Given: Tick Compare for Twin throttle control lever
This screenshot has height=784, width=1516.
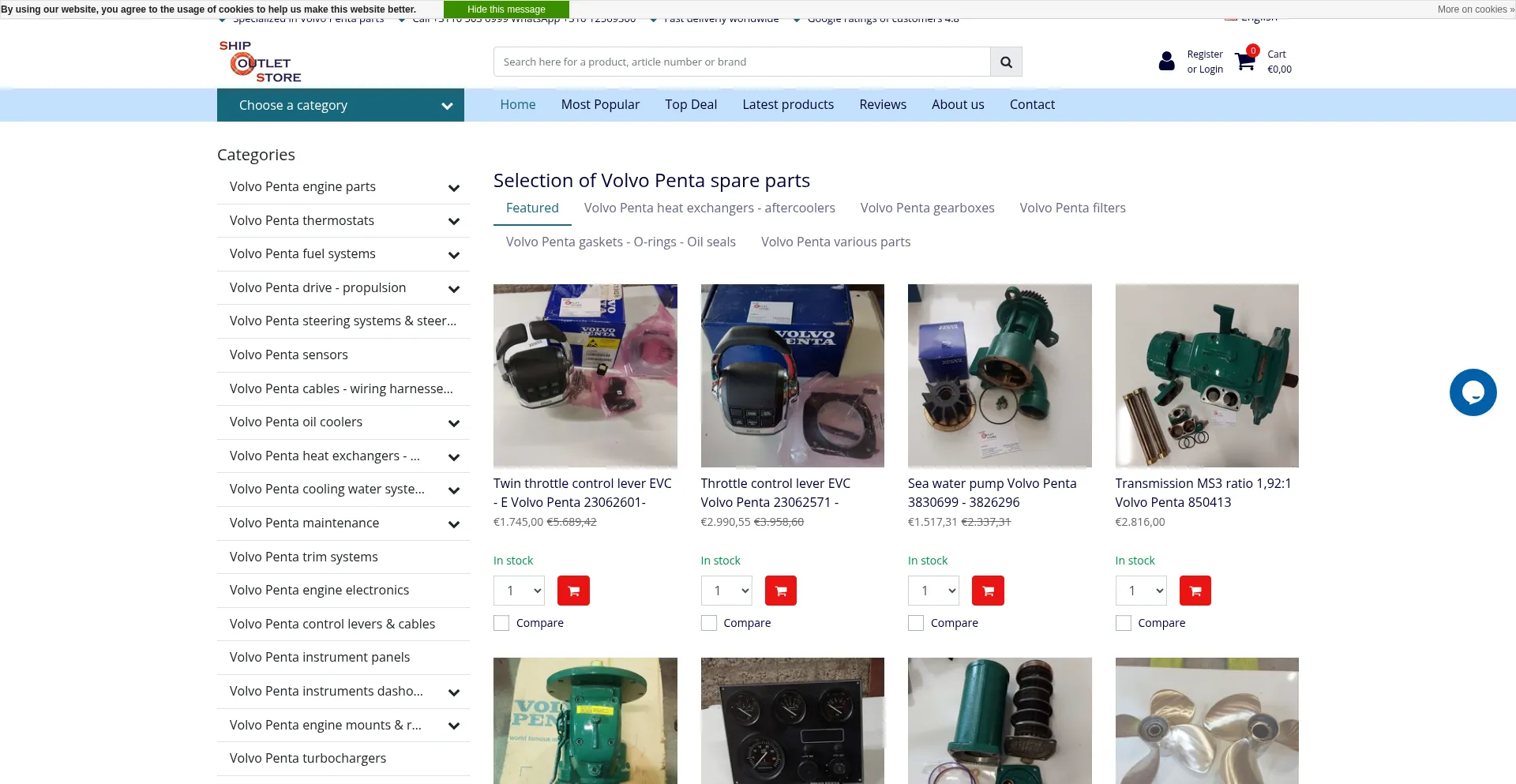Looking at the screenshot, I should 501,623.
